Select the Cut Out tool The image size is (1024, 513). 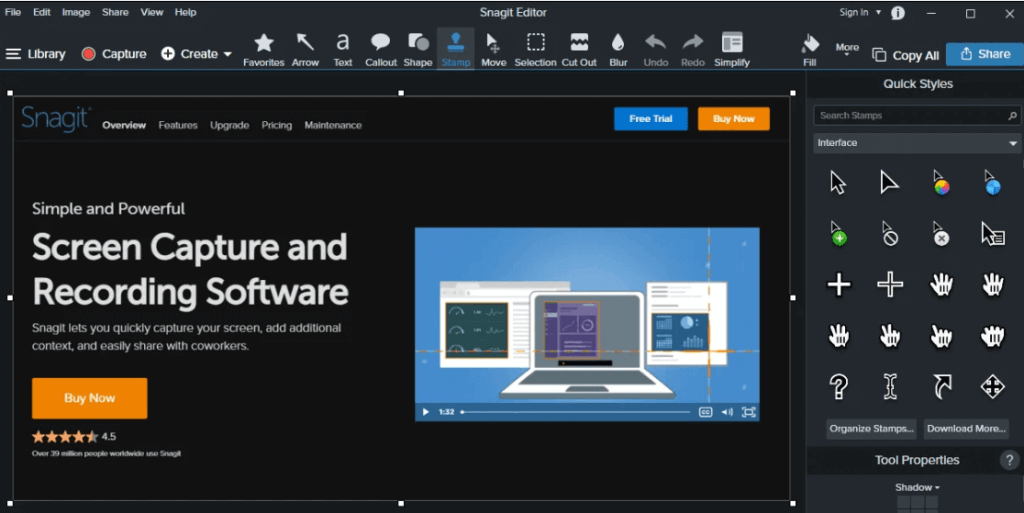coord(579,50)
